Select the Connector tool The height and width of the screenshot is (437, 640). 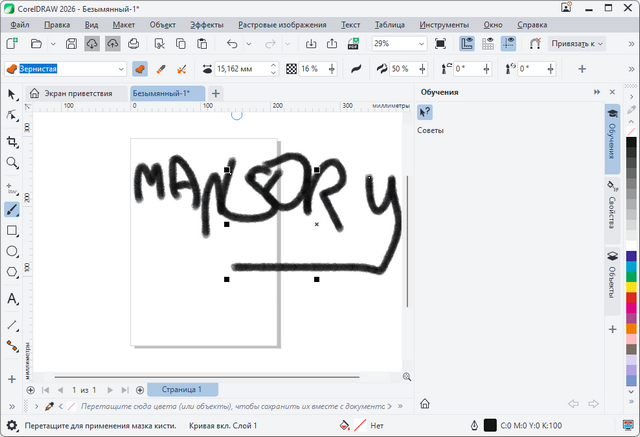point(12,346)
